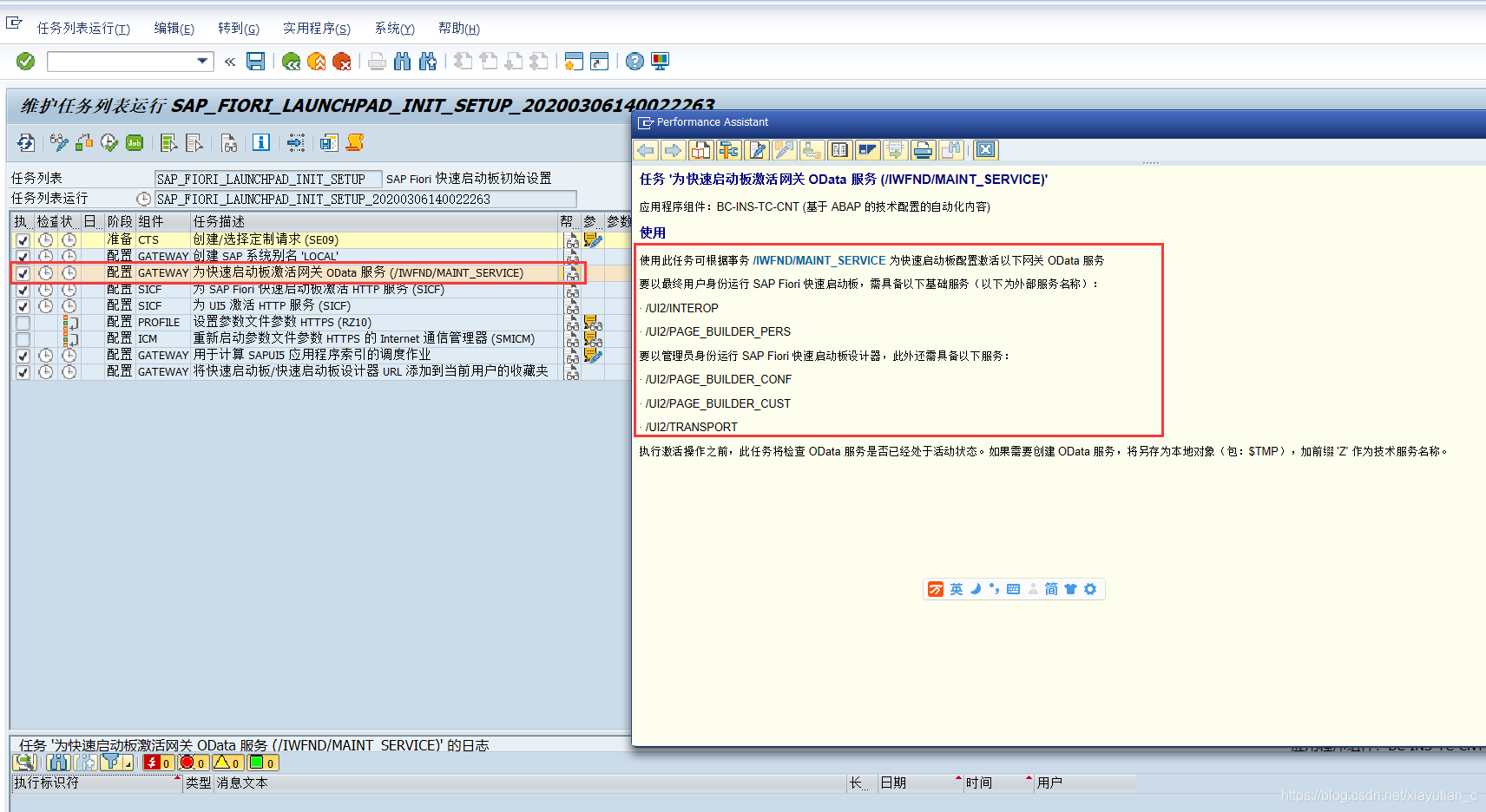Open 任务列表运行 menu
The image size is (1486, 812).
tap(83, 29)
